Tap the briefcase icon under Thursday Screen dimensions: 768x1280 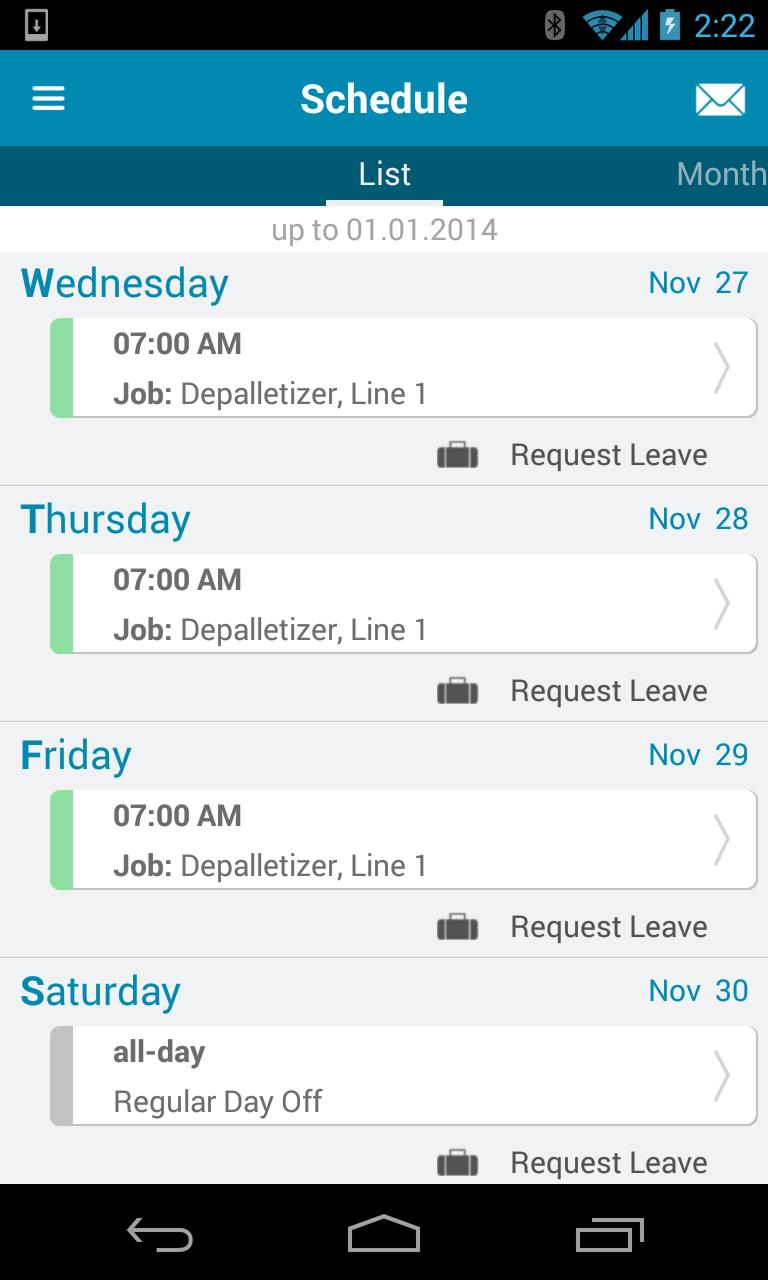pos(458,692)
